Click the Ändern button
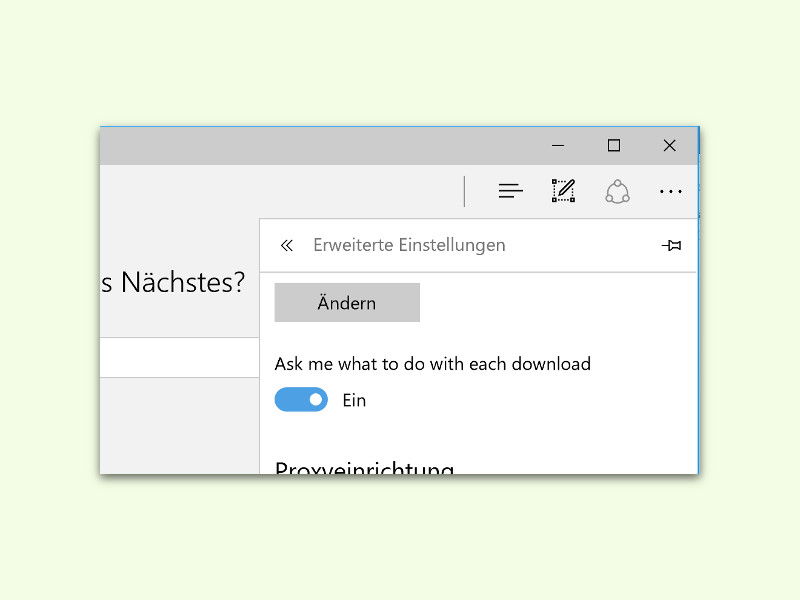800x600 pixels. coord(347,303)
